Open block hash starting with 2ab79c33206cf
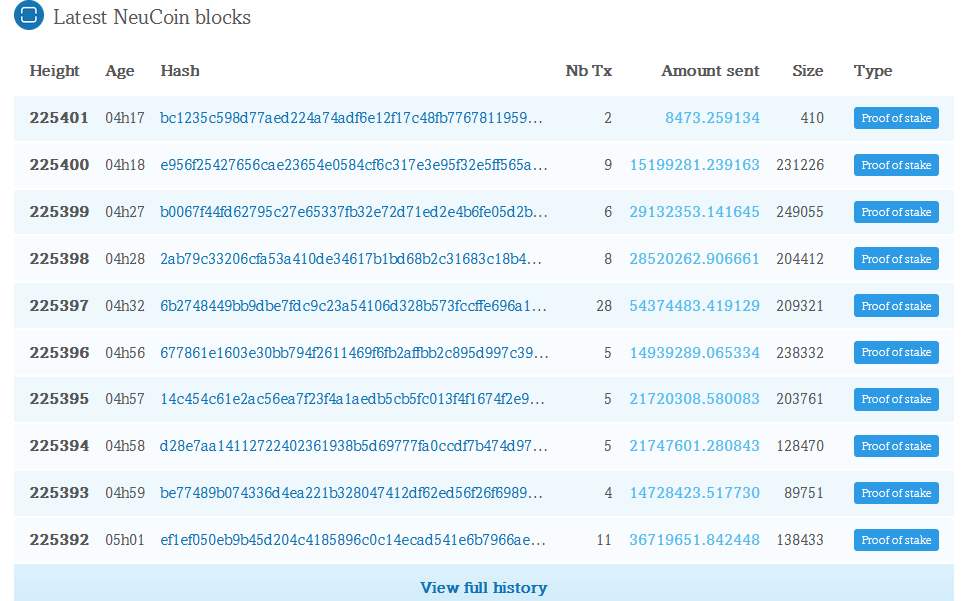Screen dimensions: 965x601 (351, 259)
